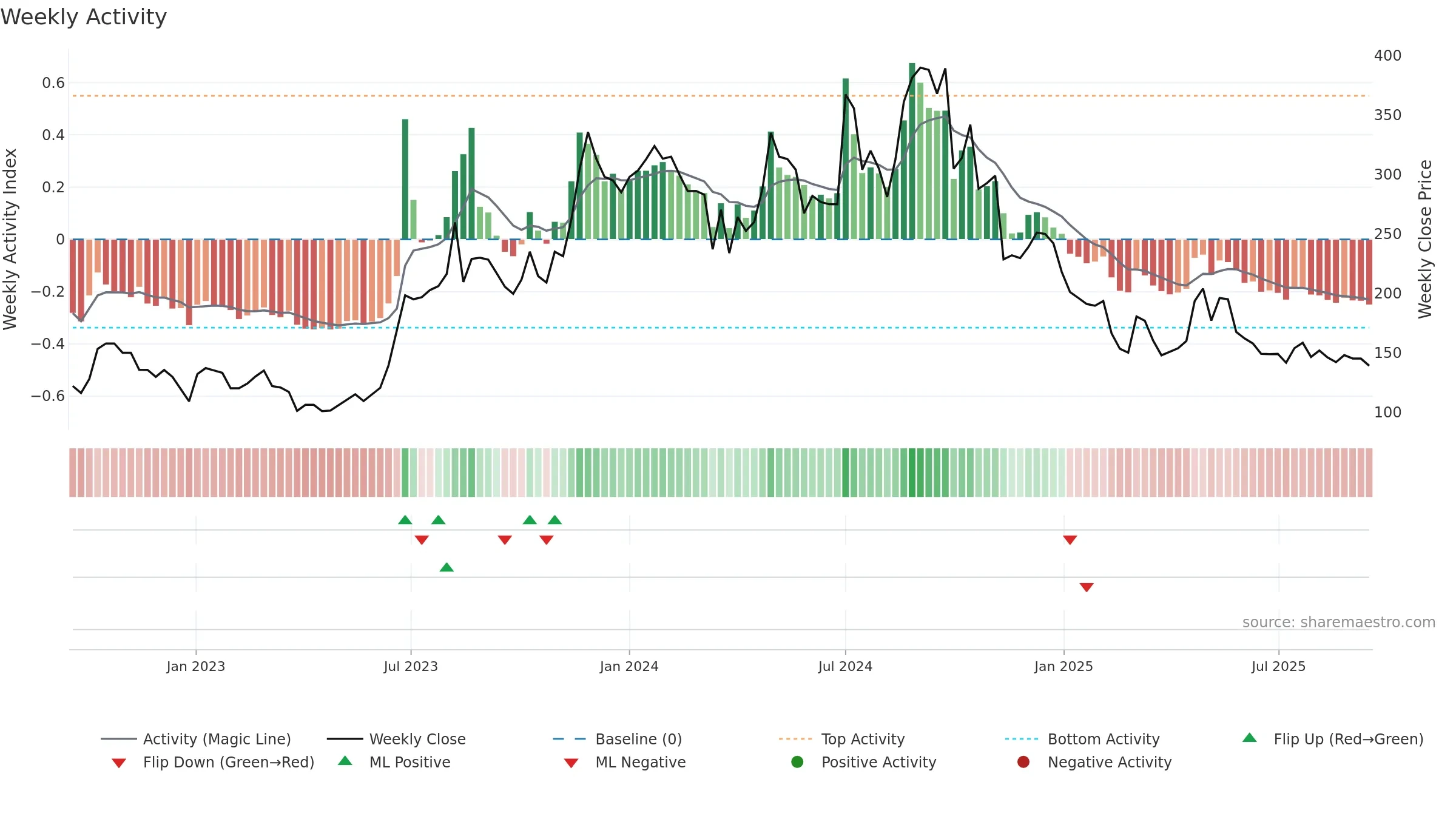Click the Weekly Close Price axis title
This screenshot has height=819, width=1456.
(1425, 239)
